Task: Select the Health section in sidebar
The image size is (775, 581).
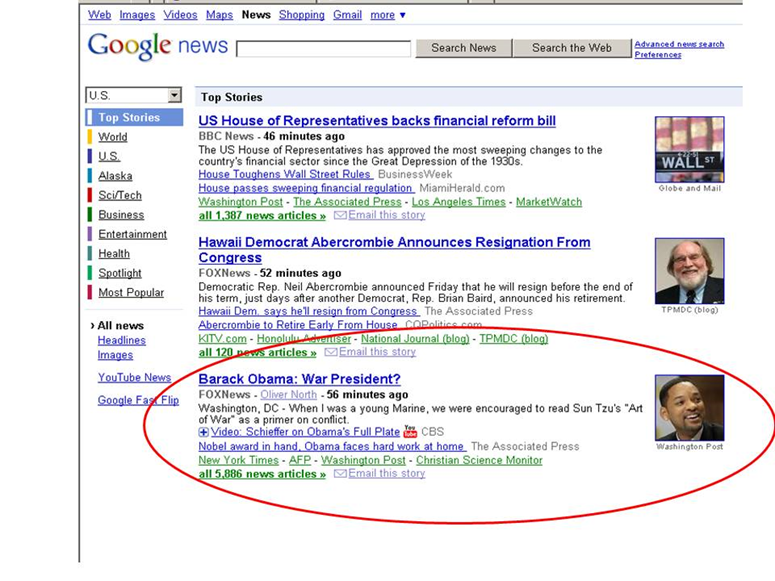Action: coord(114,254)
